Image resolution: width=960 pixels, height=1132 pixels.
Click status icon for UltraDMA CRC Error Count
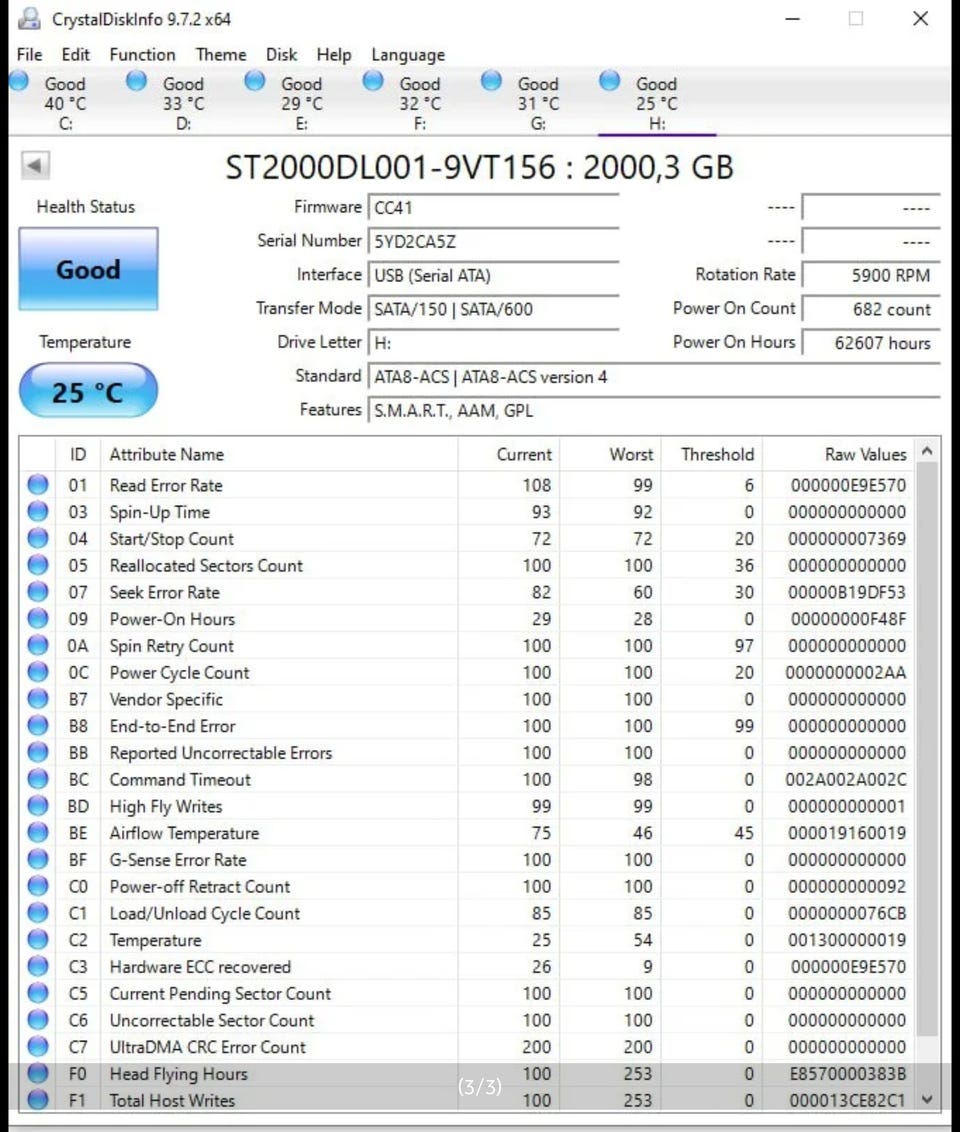pyautogui.click(x=38, y=1045)
